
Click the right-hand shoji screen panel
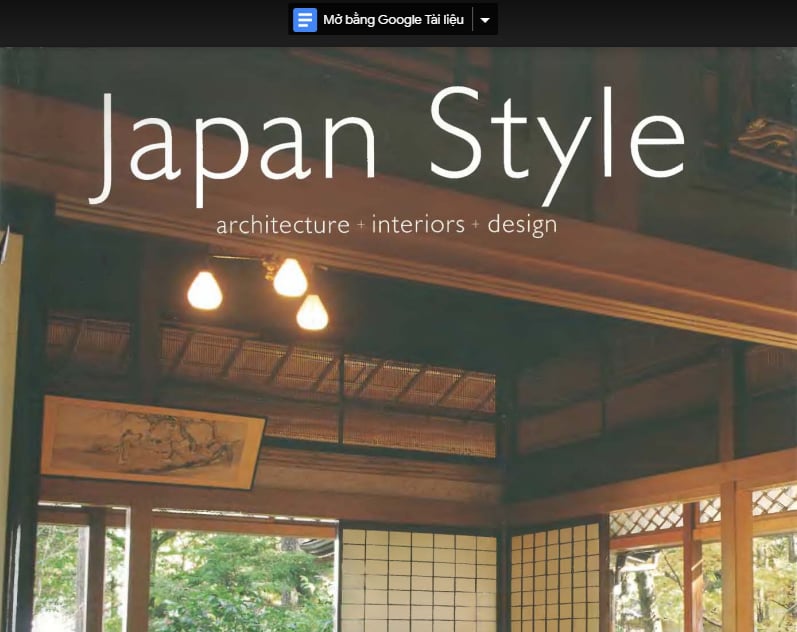tap(555, 580)
